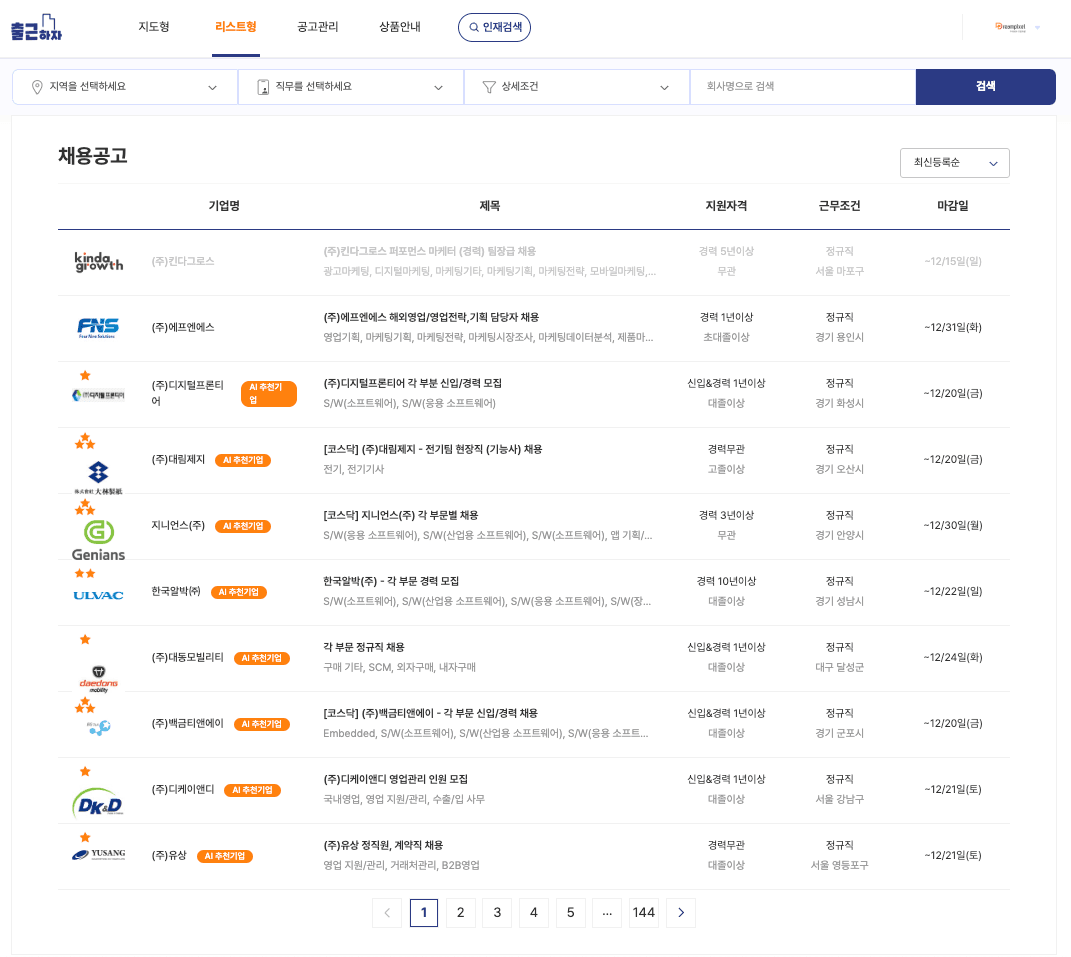Click AI 추천기업 badge for (주)유상

pyautogui.click(x=225, y=857)
